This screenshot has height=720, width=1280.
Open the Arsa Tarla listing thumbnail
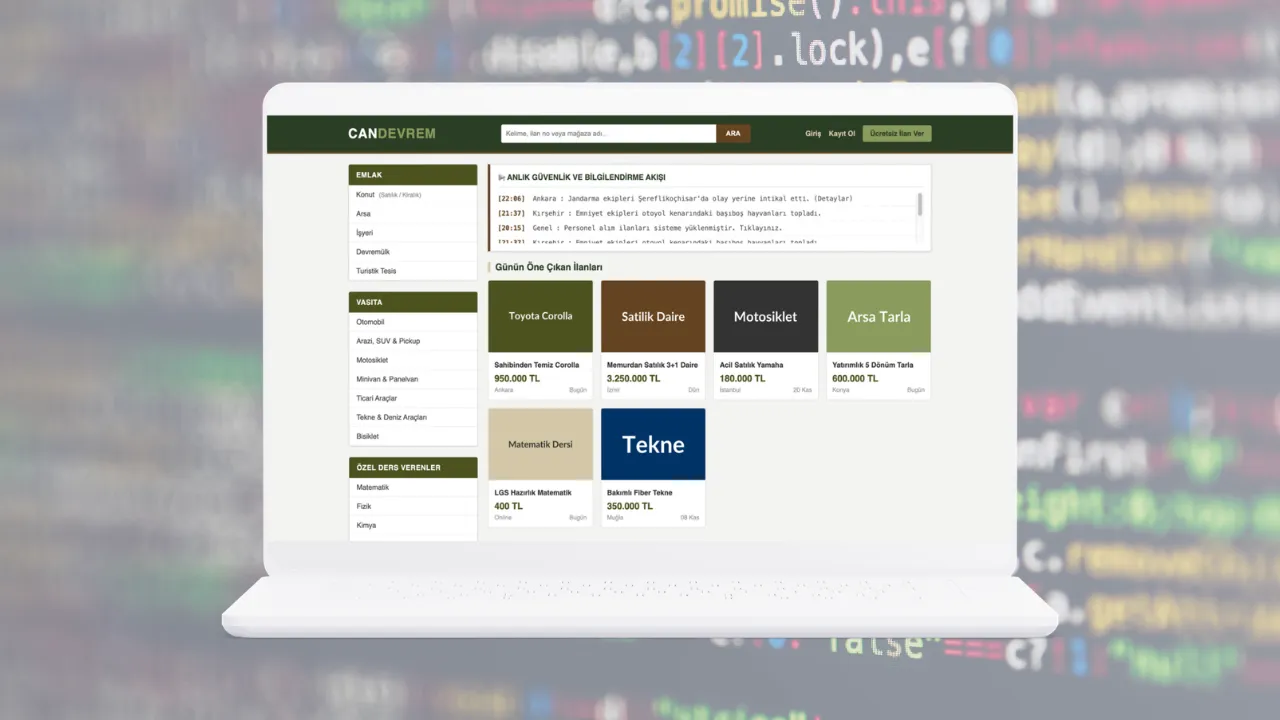tap(879, 316)
